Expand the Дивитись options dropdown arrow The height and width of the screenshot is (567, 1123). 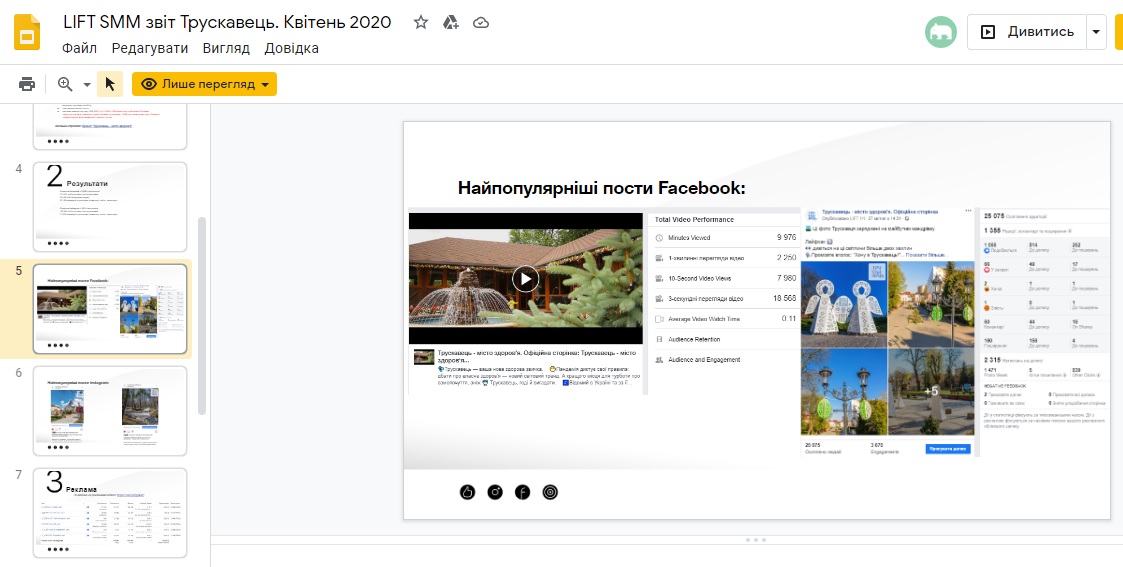pyautogui.click(x=1096, y=32)
